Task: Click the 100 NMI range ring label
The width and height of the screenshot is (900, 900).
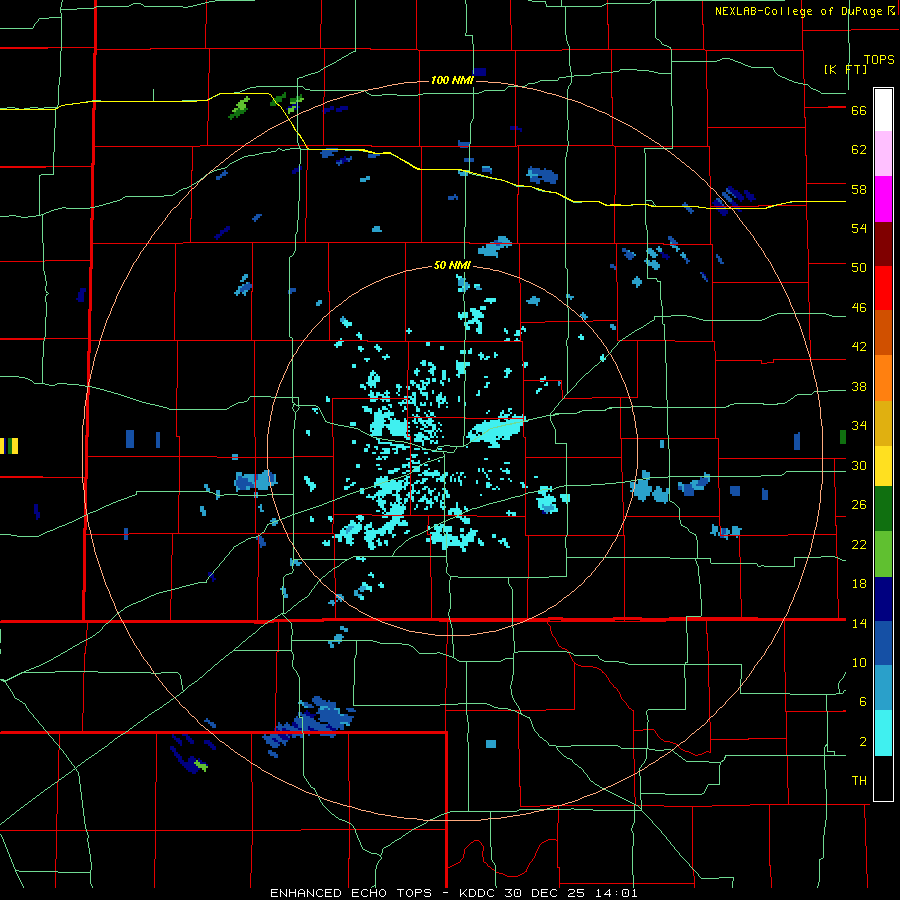Action: [x=452, y=80]
